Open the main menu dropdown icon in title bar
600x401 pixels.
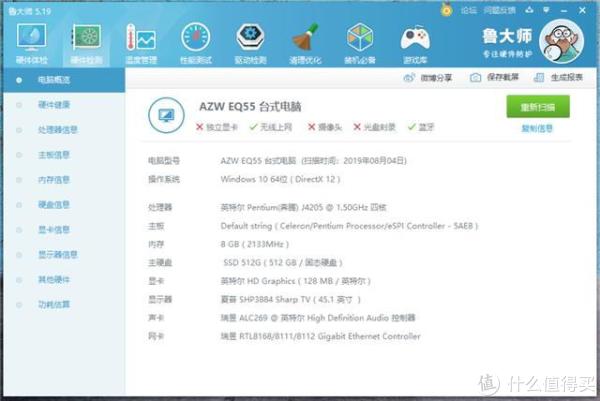click(546, 10)
